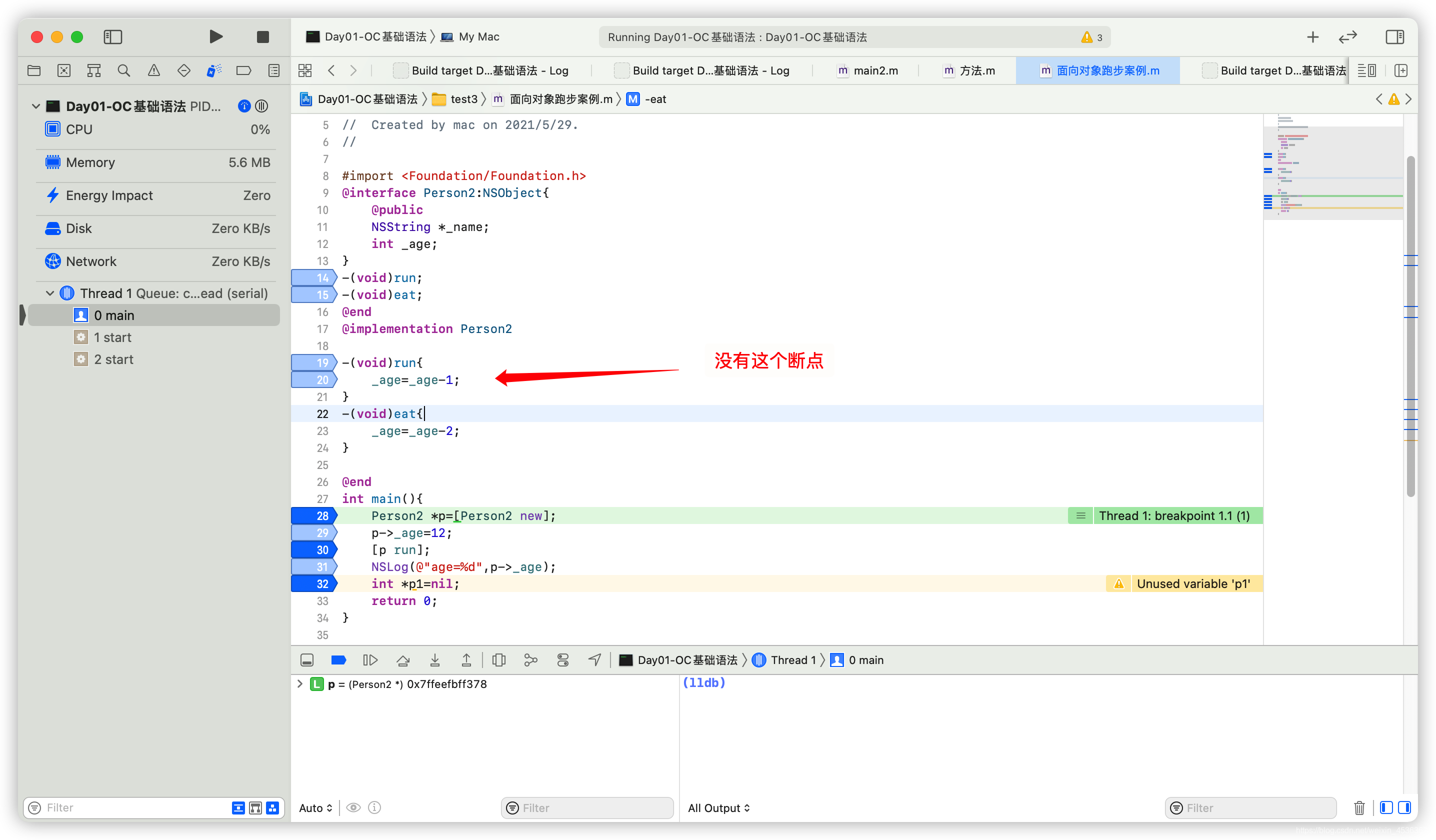Open the Issue navigator warning icon
This screenshot has width=1436, height=840.
click(154, 70)
